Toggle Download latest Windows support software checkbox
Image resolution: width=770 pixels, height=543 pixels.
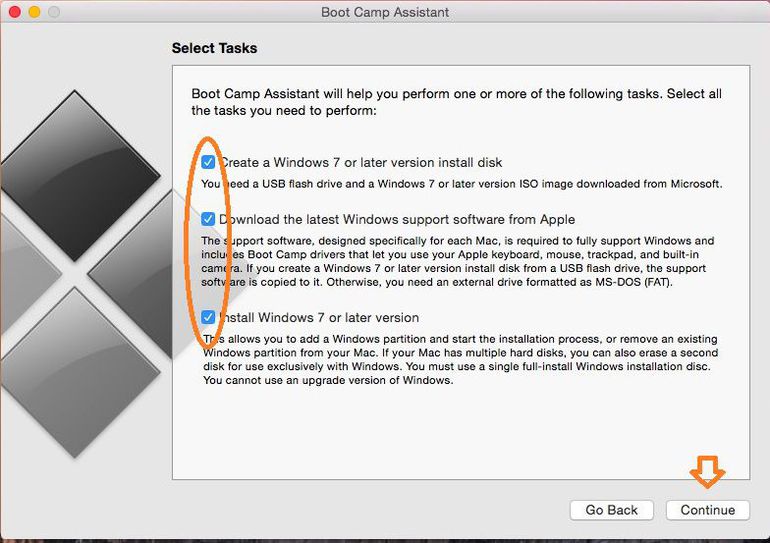click(x=208, y=219)
